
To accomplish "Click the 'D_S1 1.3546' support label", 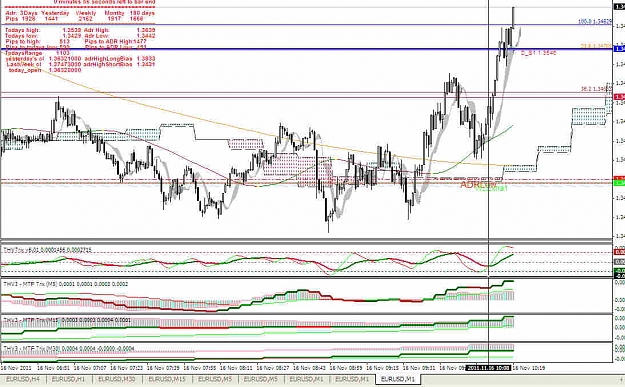I will 539,53.
